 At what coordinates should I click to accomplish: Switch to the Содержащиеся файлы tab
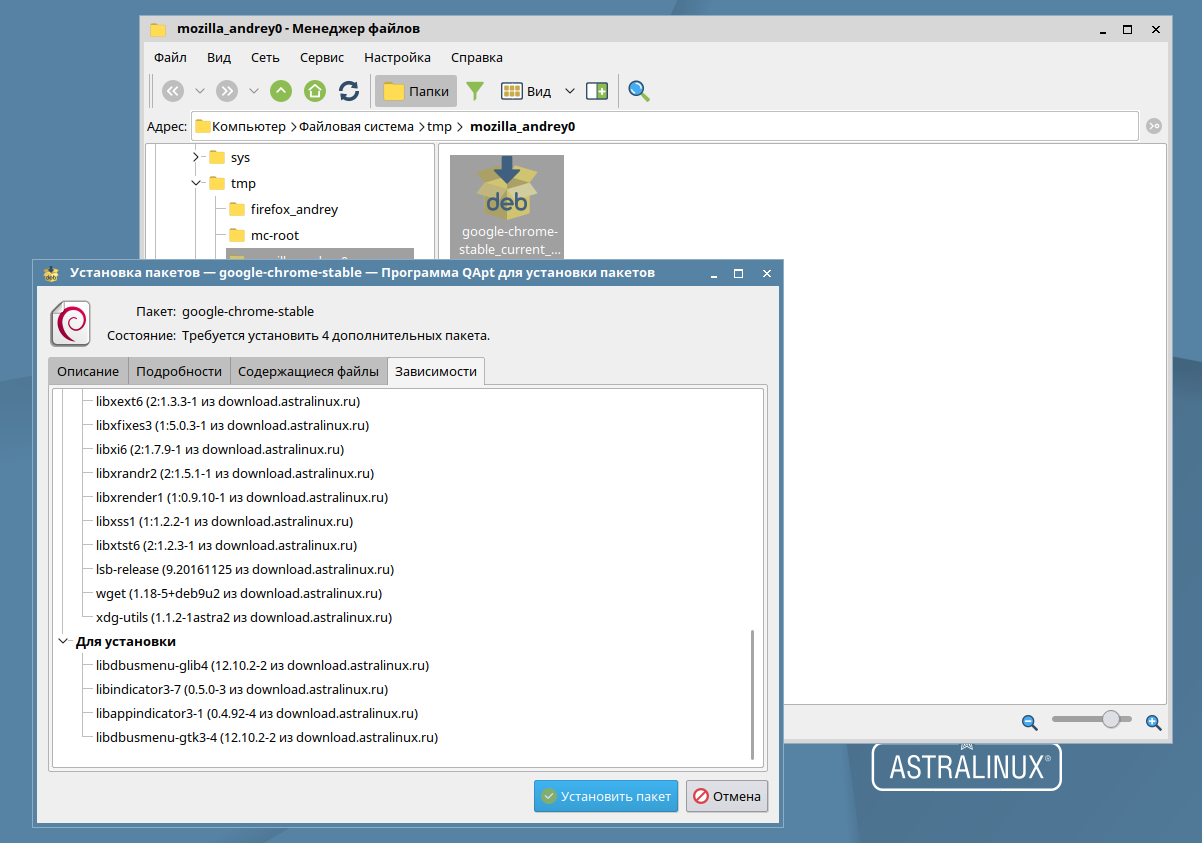pos(309,371)
